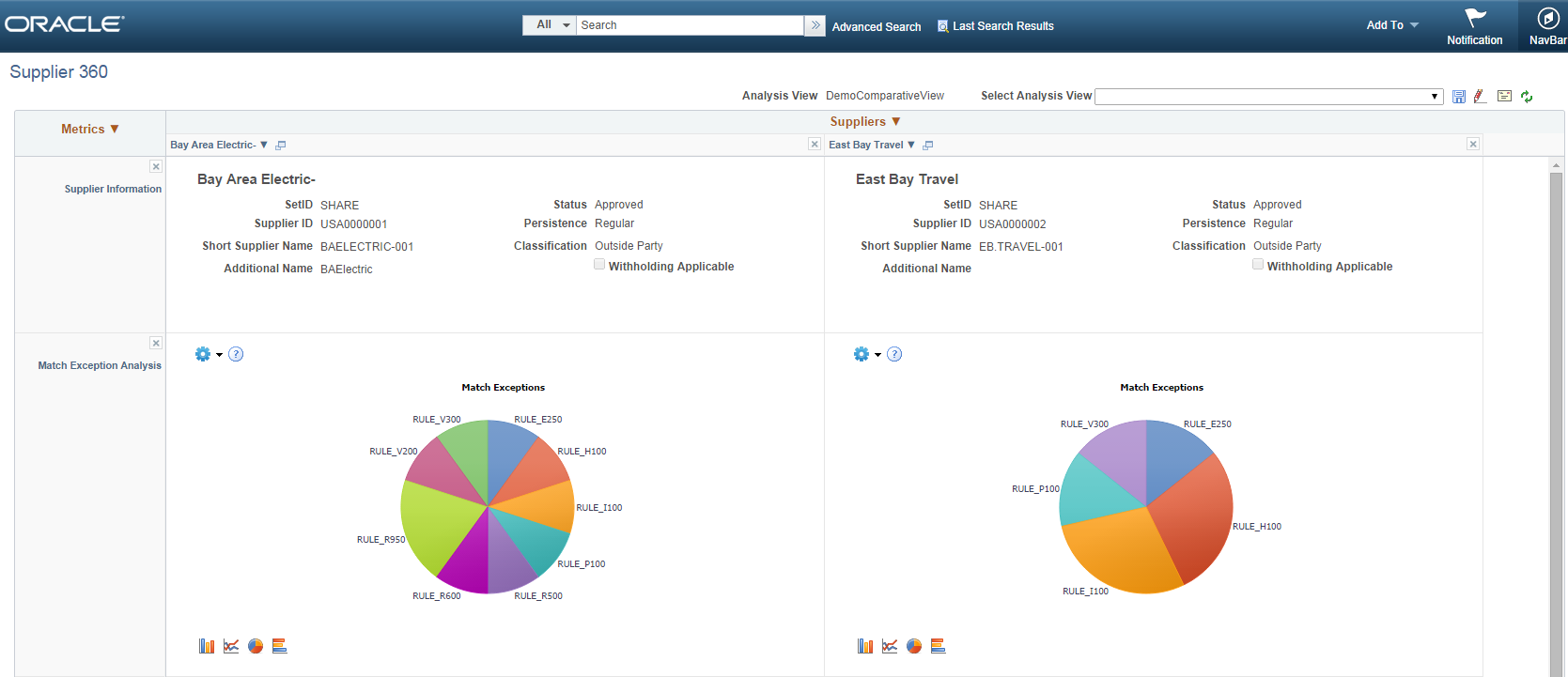Expand the Add To menu
The width and height of the screenshot is (1568, 677).
[1392, 25]
